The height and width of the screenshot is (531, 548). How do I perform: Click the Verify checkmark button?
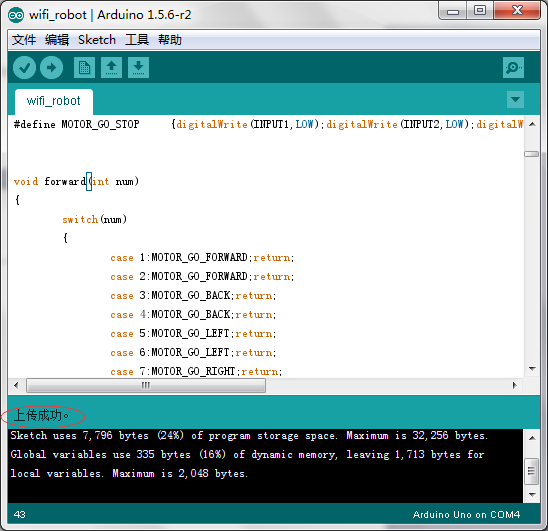click(24, 67)
